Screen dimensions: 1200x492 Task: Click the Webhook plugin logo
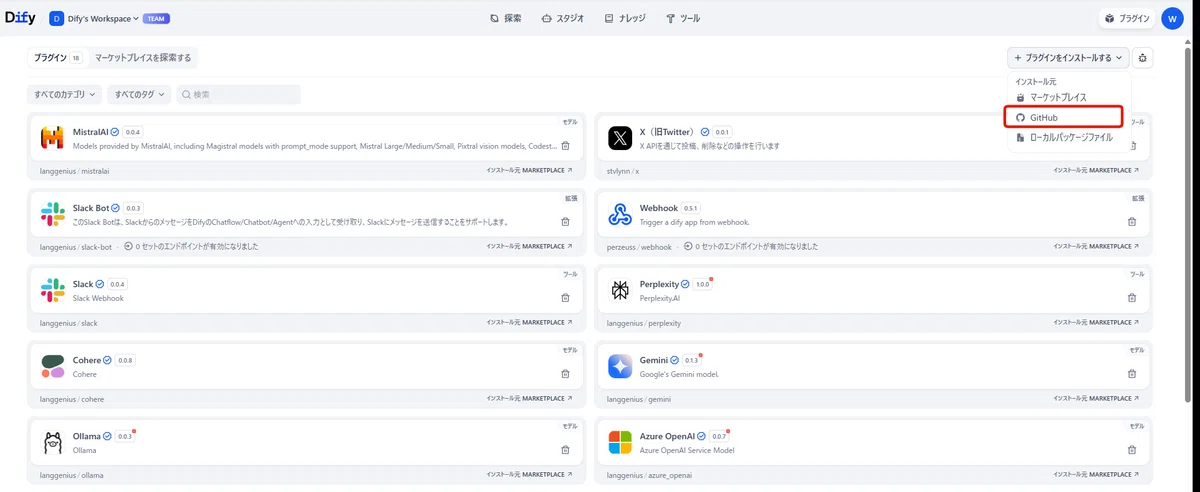pos(620,214)
